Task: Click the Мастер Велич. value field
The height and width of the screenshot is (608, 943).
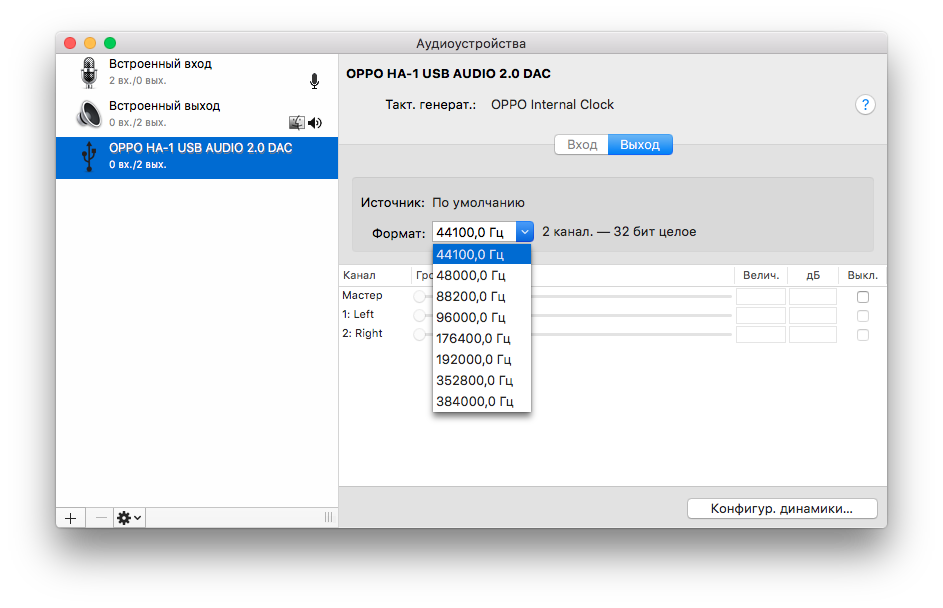Action: [x=761, y=297]
